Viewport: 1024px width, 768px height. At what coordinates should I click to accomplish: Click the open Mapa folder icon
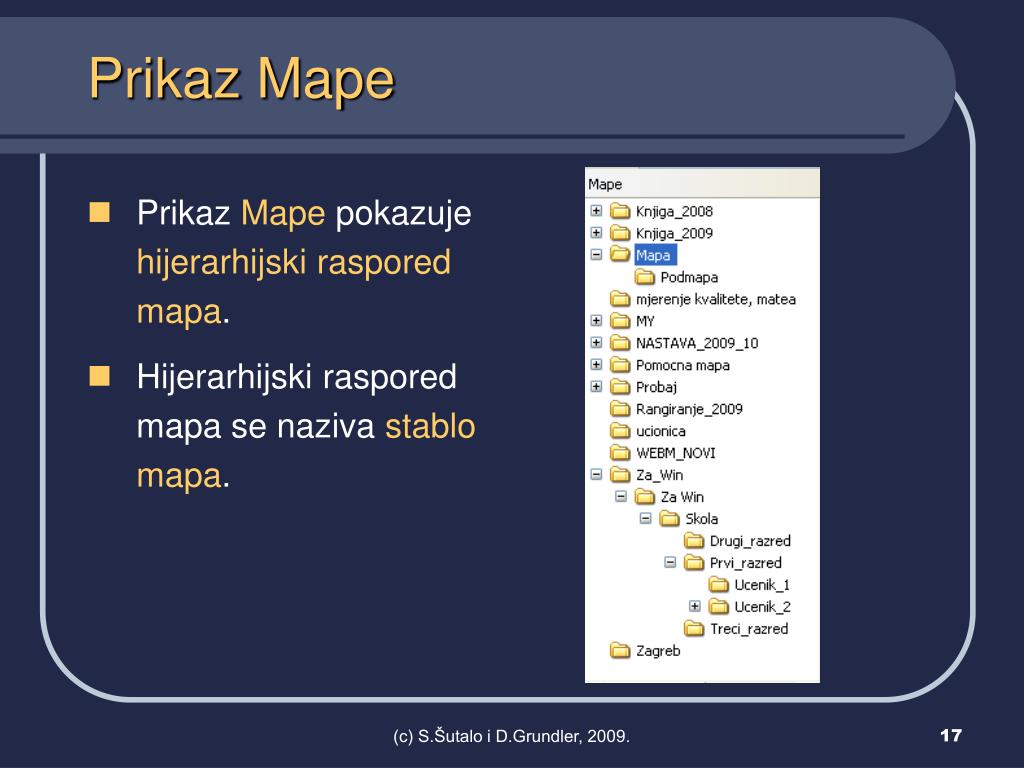[x=620, y=254]
